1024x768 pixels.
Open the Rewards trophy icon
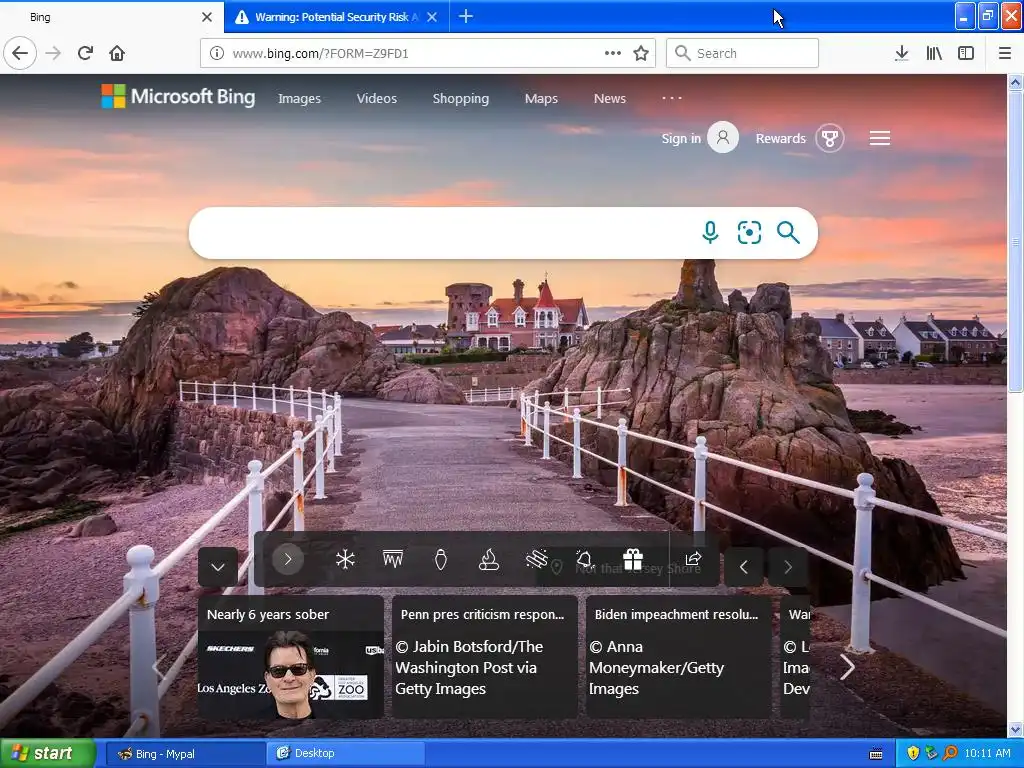829,138
